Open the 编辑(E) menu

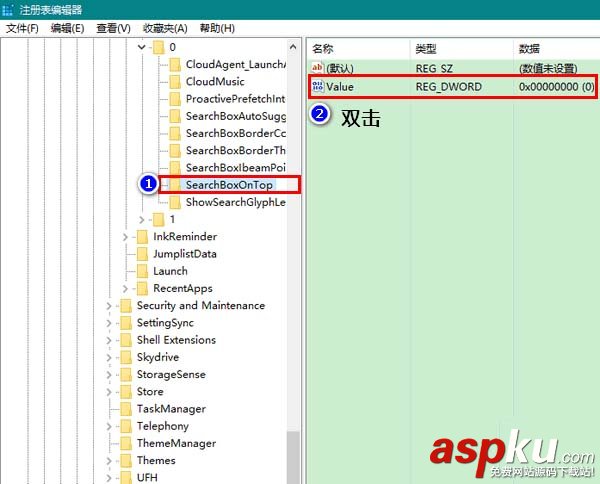point(67,28)
